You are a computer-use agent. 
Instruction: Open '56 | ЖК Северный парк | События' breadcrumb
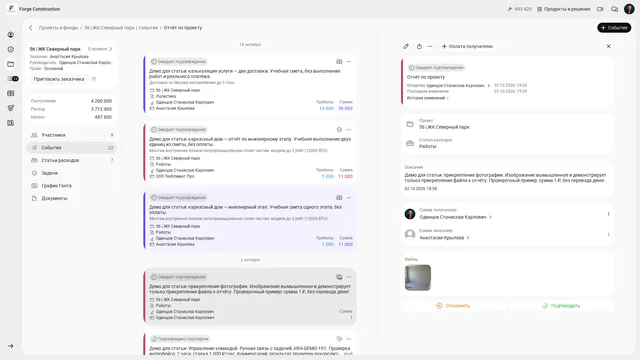pyautogui.click(x=121, y=28)
